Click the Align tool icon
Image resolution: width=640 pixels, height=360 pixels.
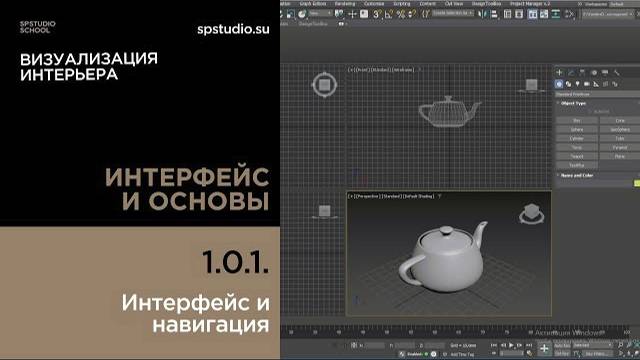click(x=494, y=14)
